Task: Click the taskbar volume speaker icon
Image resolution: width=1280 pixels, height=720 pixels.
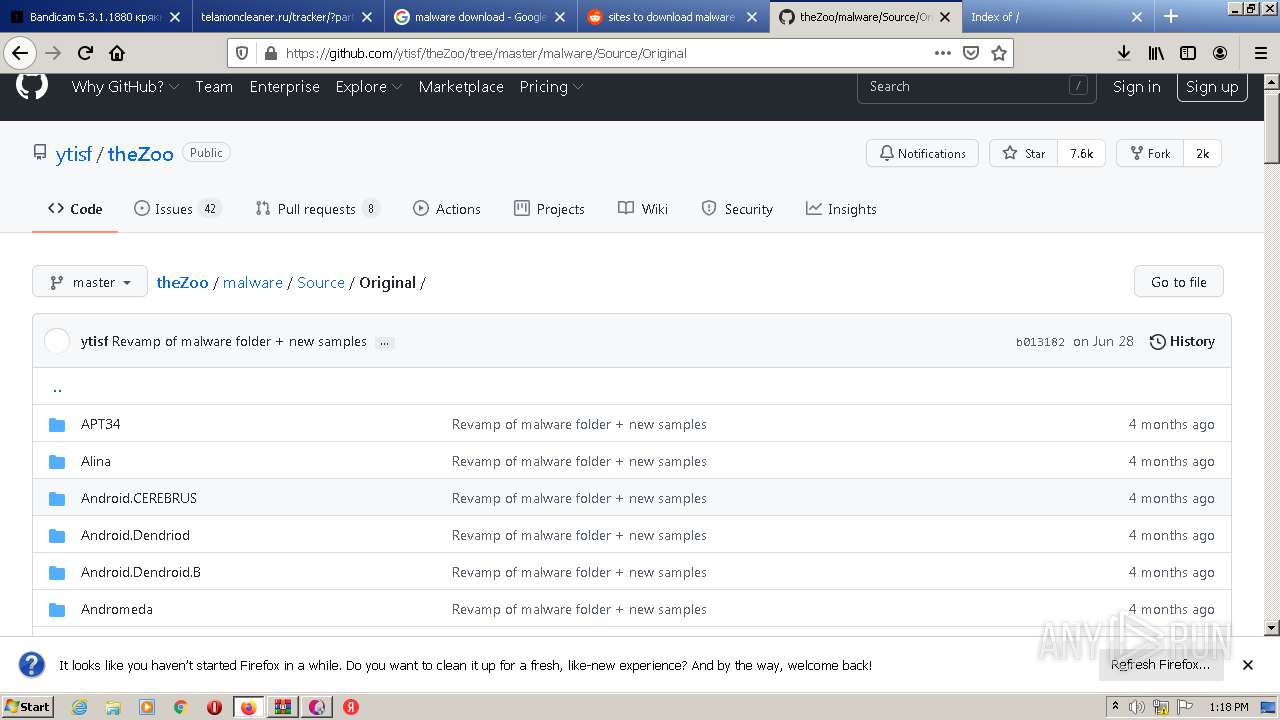Action: (1137, 707)
